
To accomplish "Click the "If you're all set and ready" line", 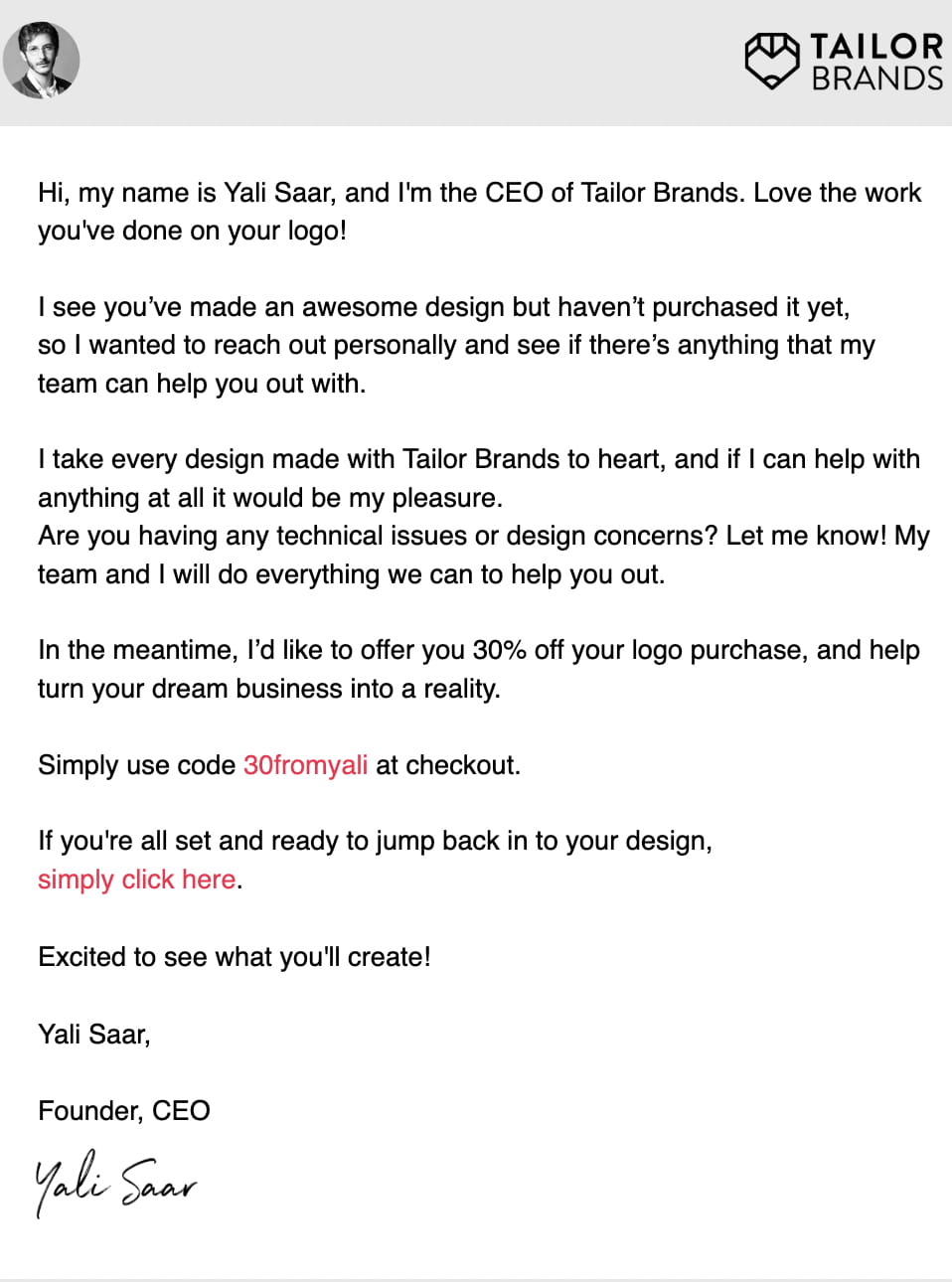I will pos(375,841).
